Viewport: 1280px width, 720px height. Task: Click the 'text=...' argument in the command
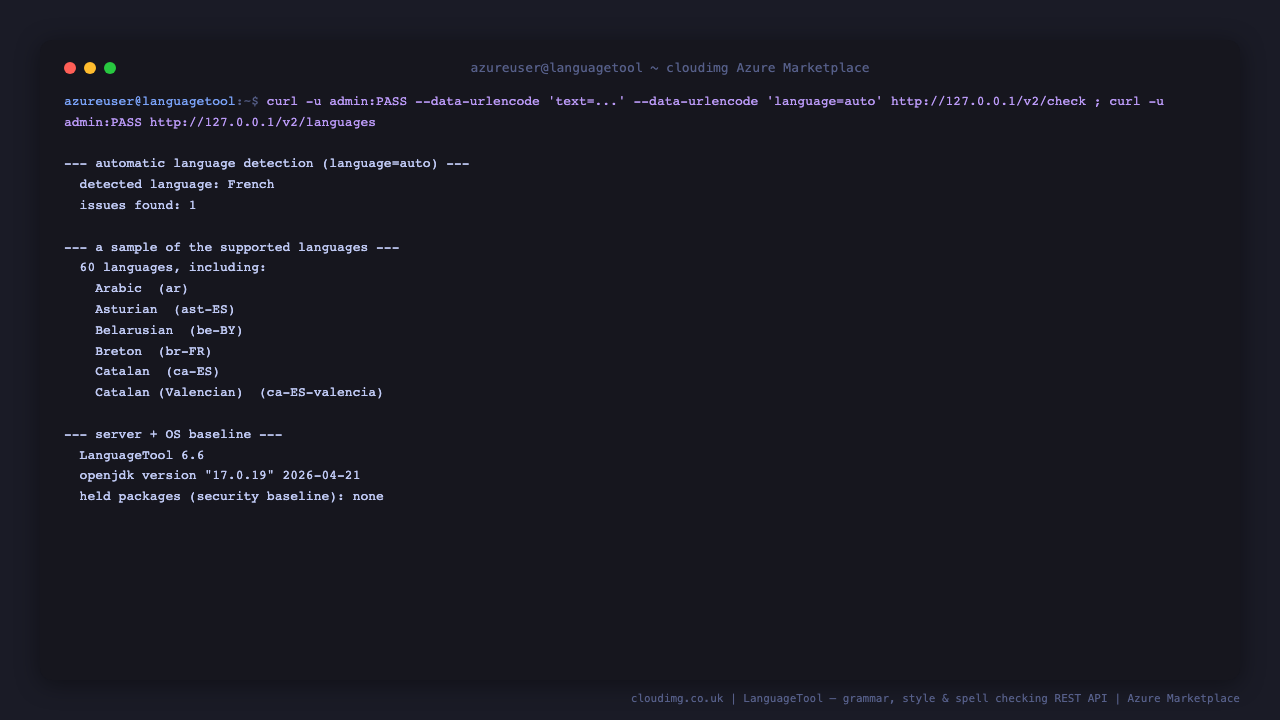pos(587,101)
